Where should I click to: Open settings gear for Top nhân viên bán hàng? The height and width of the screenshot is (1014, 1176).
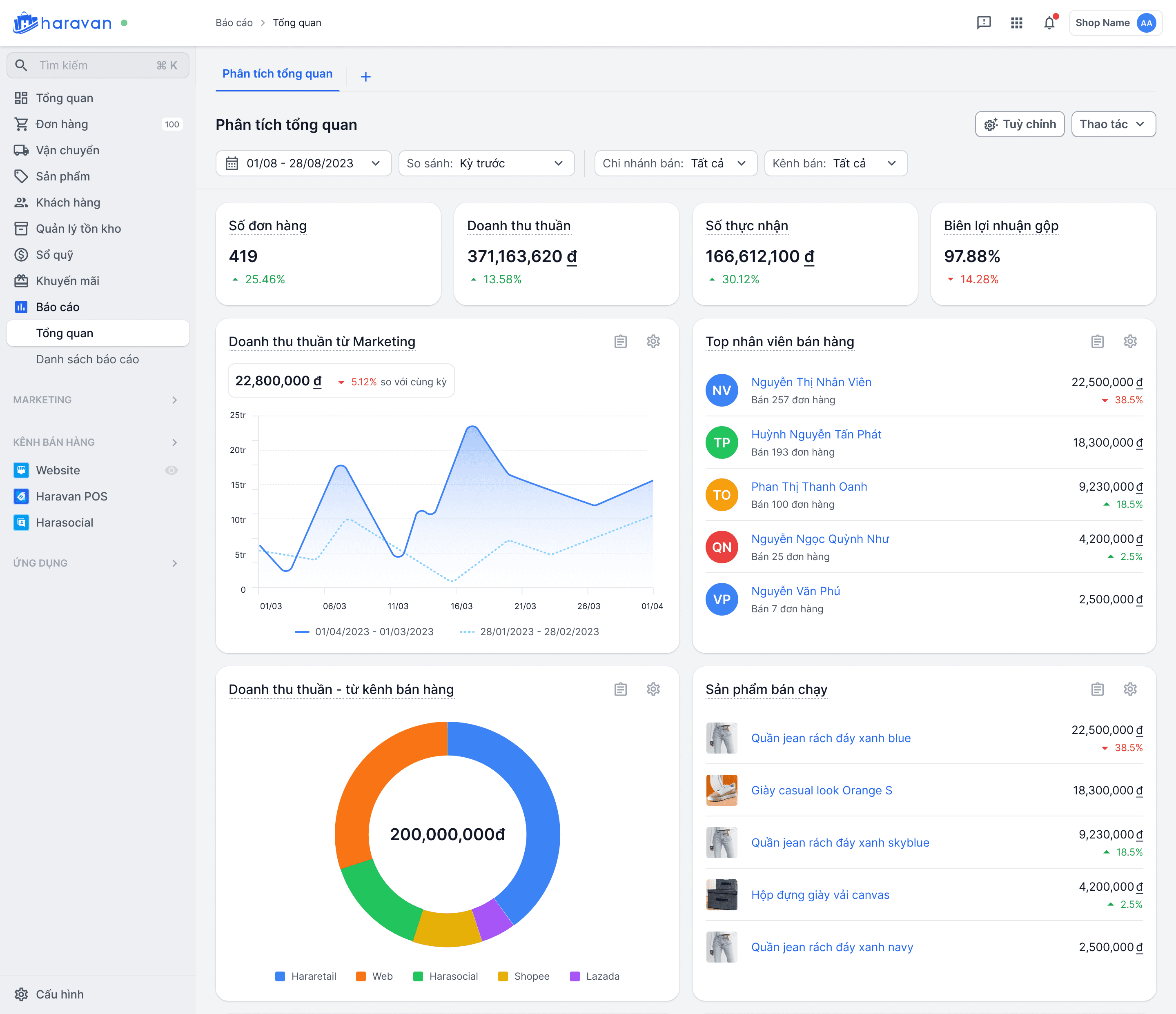(x=1130, y=342)
